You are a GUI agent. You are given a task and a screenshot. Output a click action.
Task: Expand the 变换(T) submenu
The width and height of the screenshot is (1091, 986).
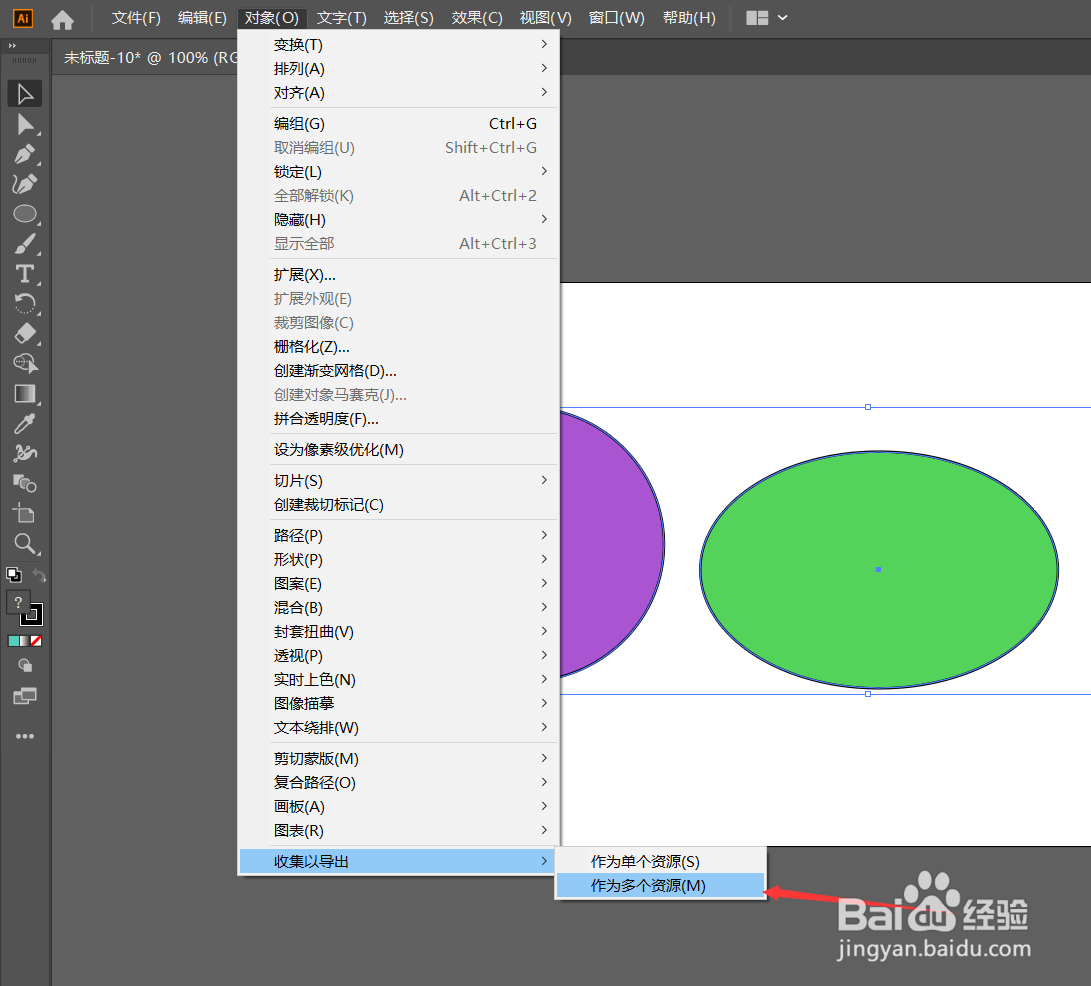[399, 45]
